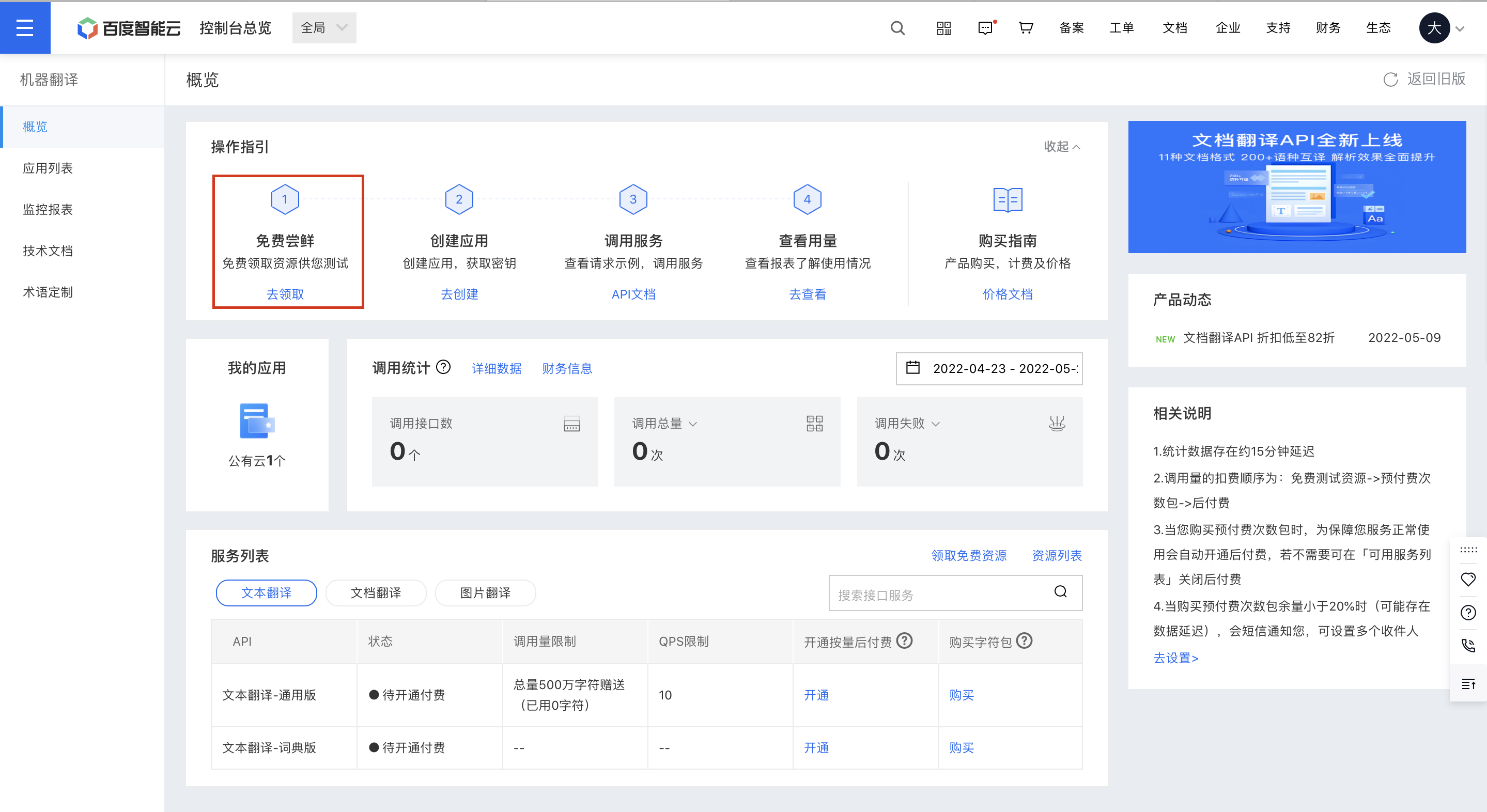
Task: Open 应用列表 in the sidebar
Action: coord(83,168)
